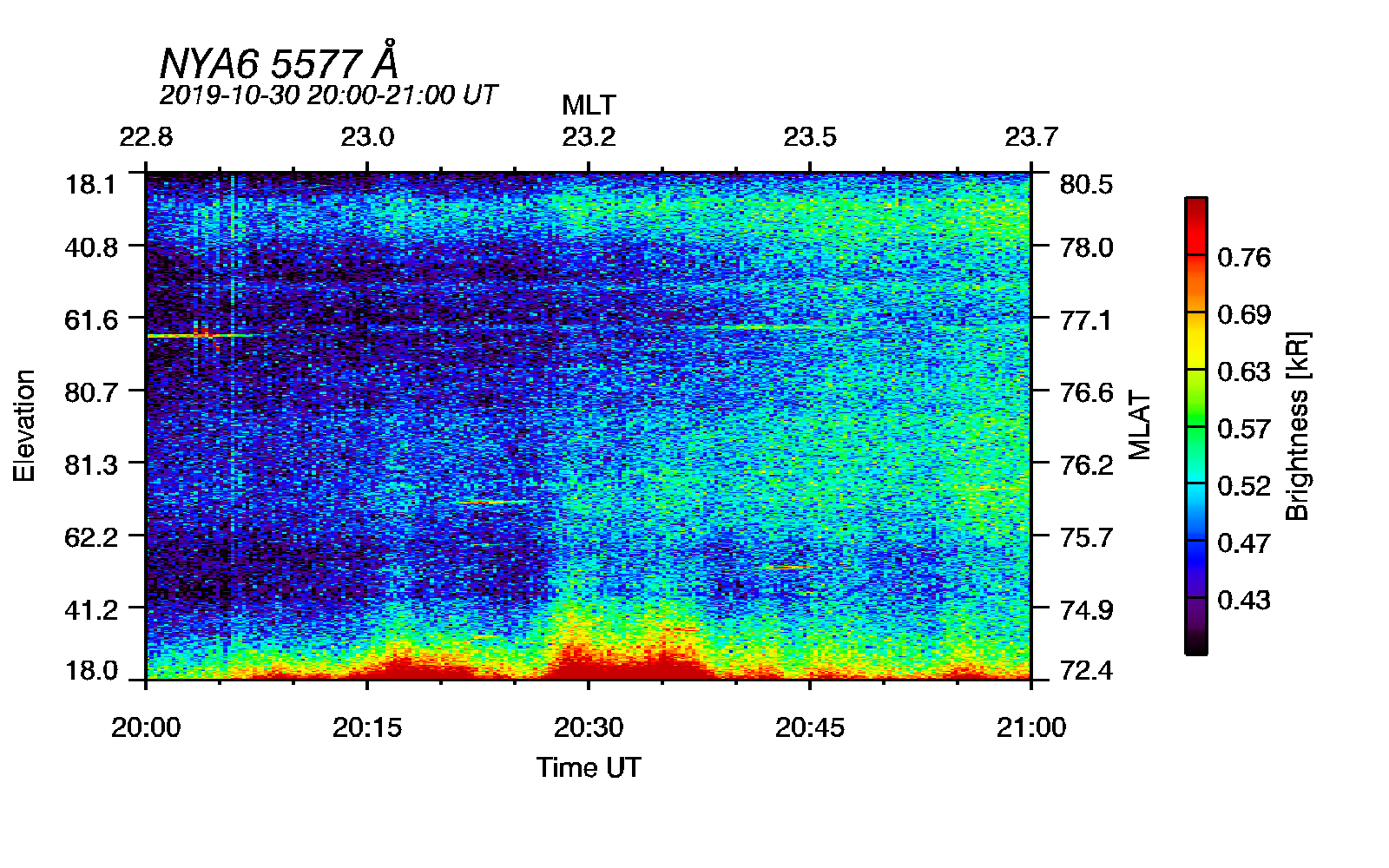Click the colorbar value '0.52'
Viewport: 1389px width, 868px height.
(x=1244, y=485)
